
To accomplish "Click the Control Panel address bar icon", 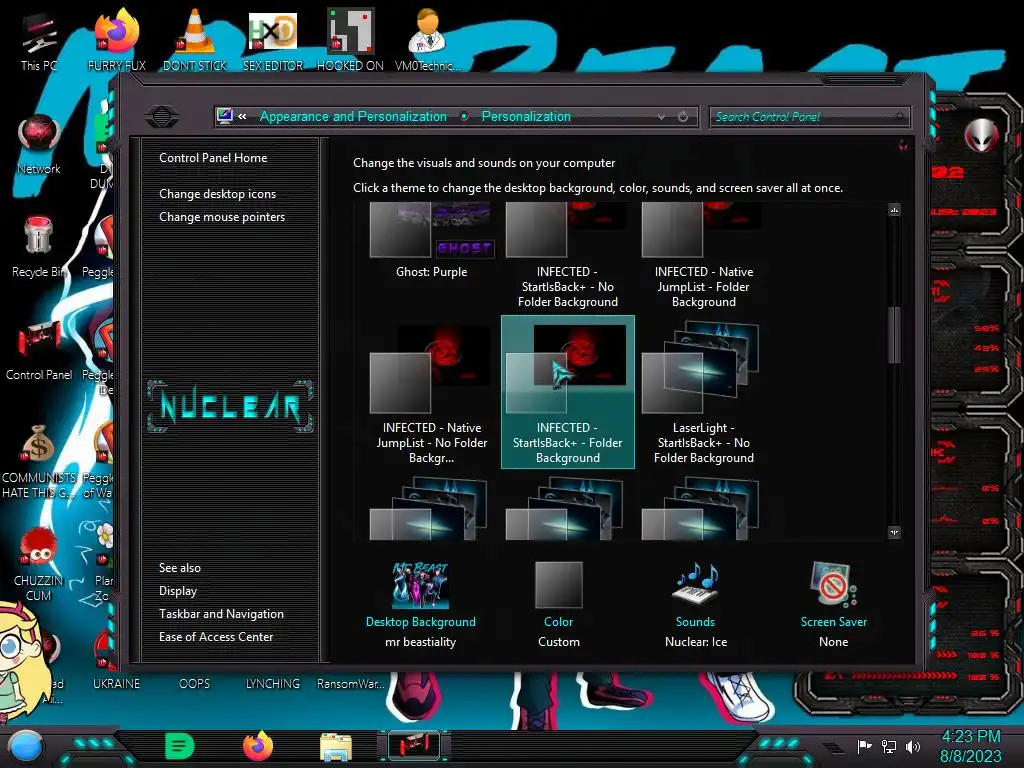I will (x=225, y=116).
